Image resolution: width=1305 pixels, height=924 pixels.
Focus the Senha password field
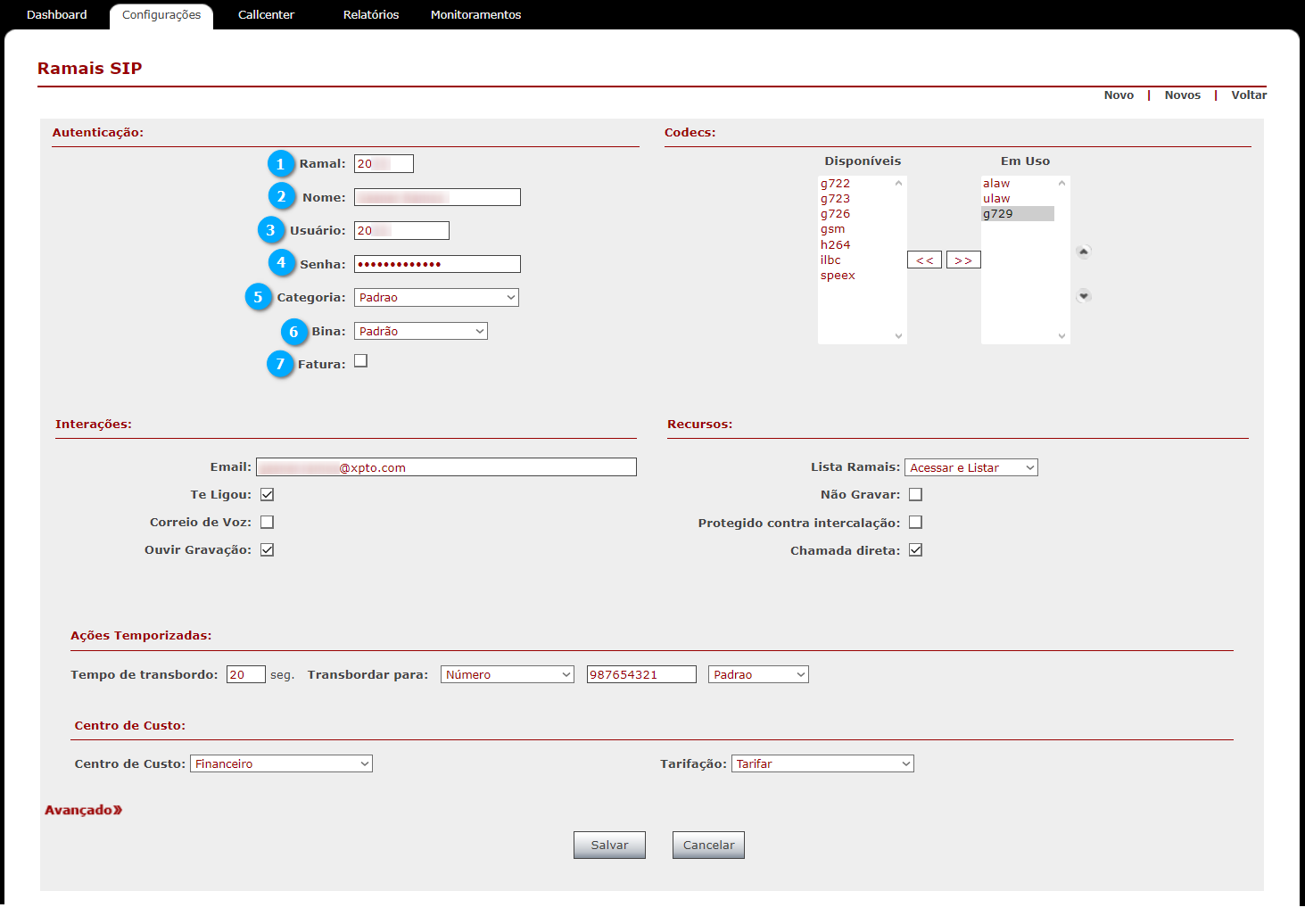coord(437,264)
